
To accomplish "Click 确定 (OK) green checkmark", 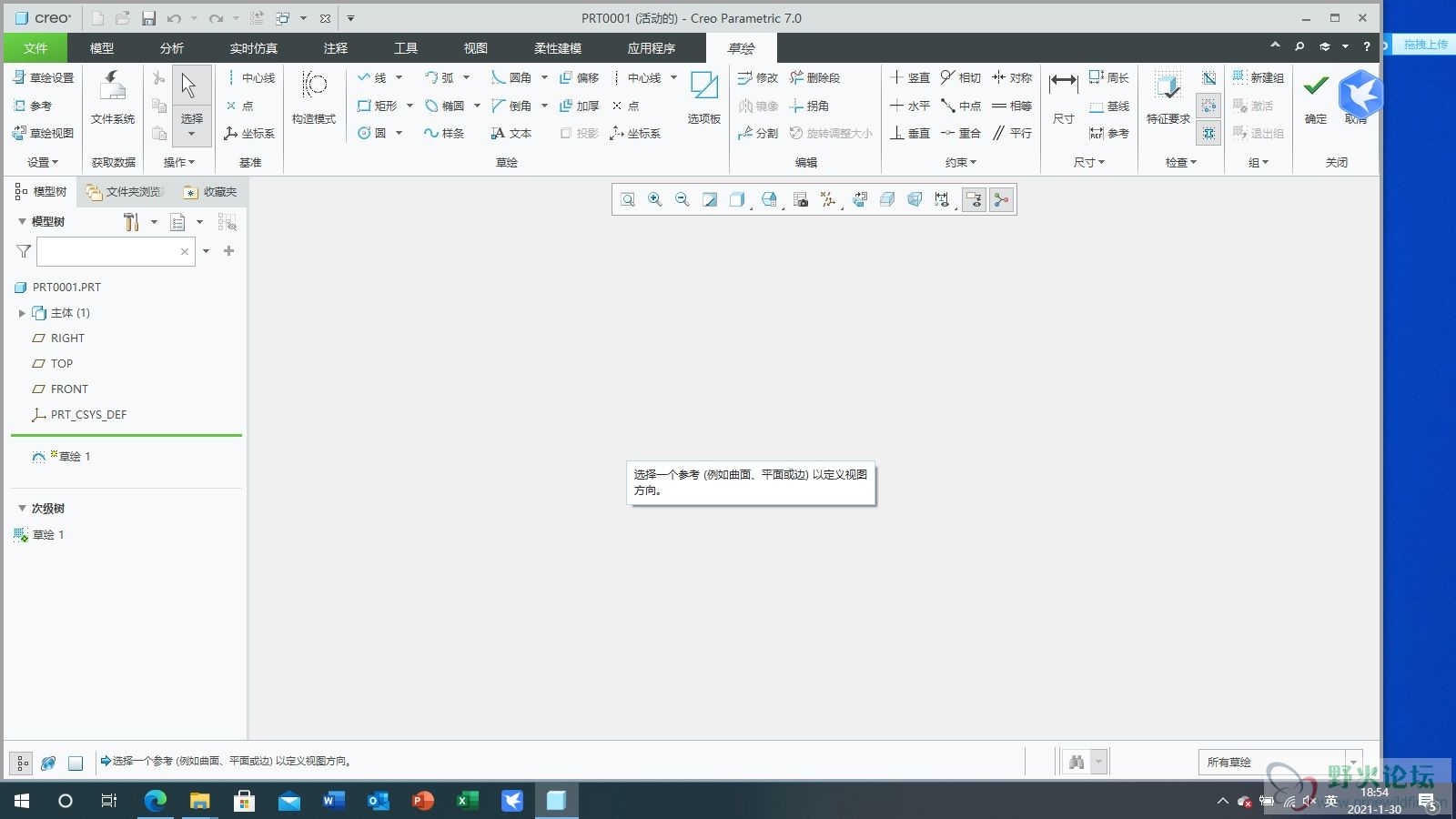I will [x=1316, y=98].
